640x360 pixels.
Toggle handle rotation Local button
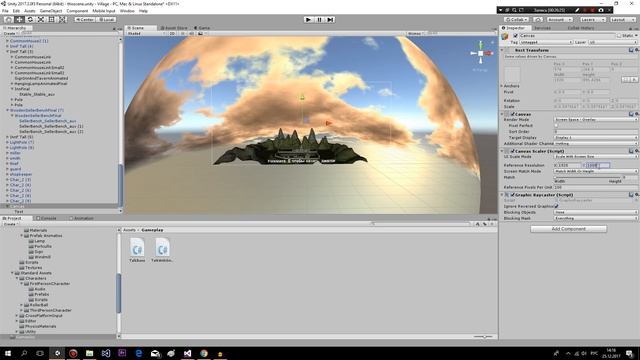point(106,20)
